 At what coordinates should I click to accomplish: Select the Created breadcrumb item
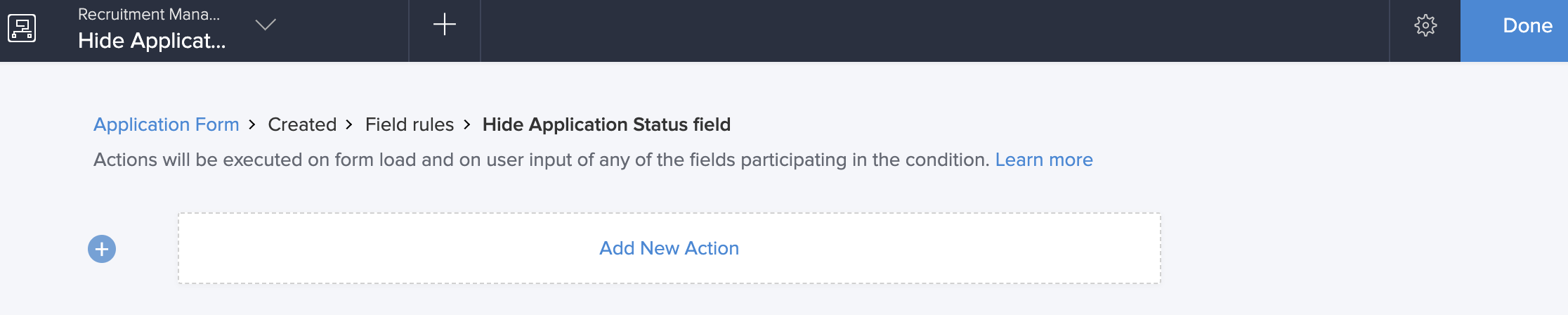(302, 124)
